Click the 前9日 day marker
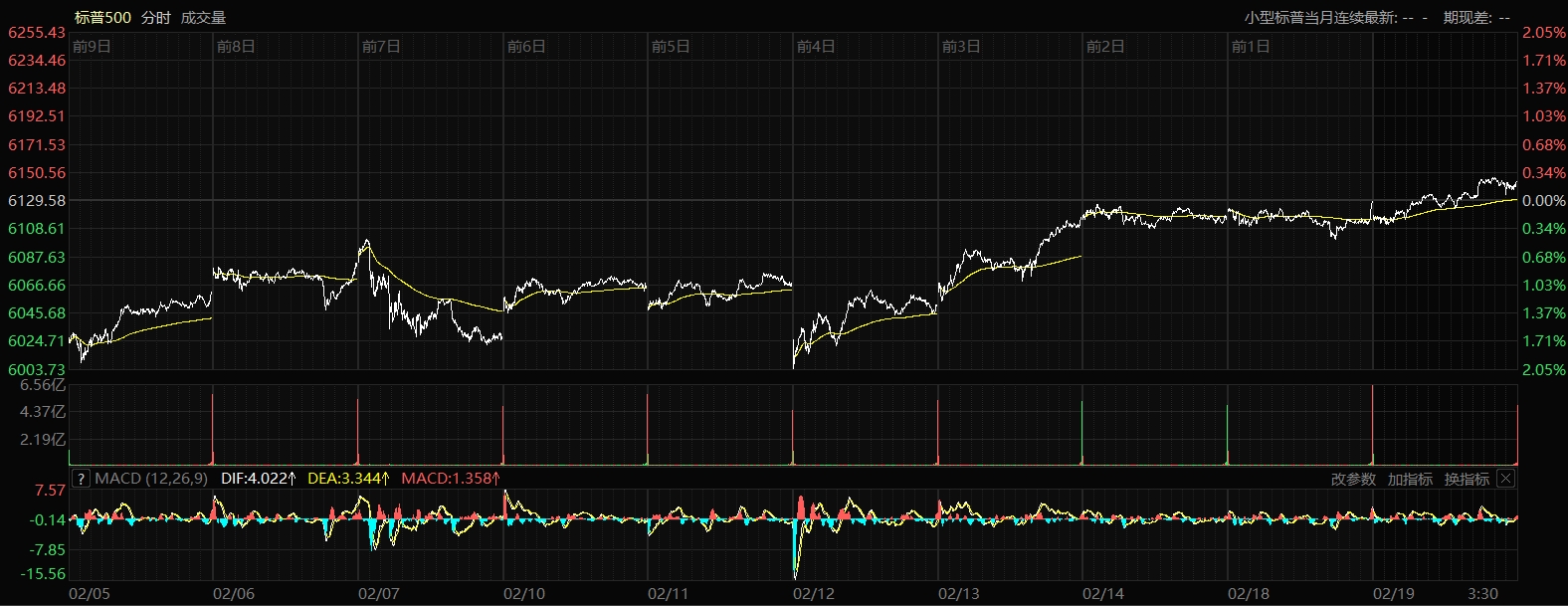The image size is (1568, 606). coord(92,47)
